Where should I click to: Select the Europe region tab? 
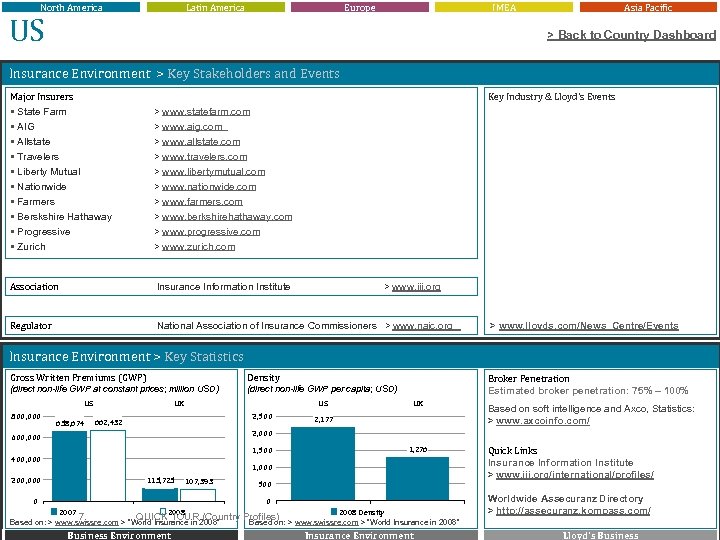(360, 7)
